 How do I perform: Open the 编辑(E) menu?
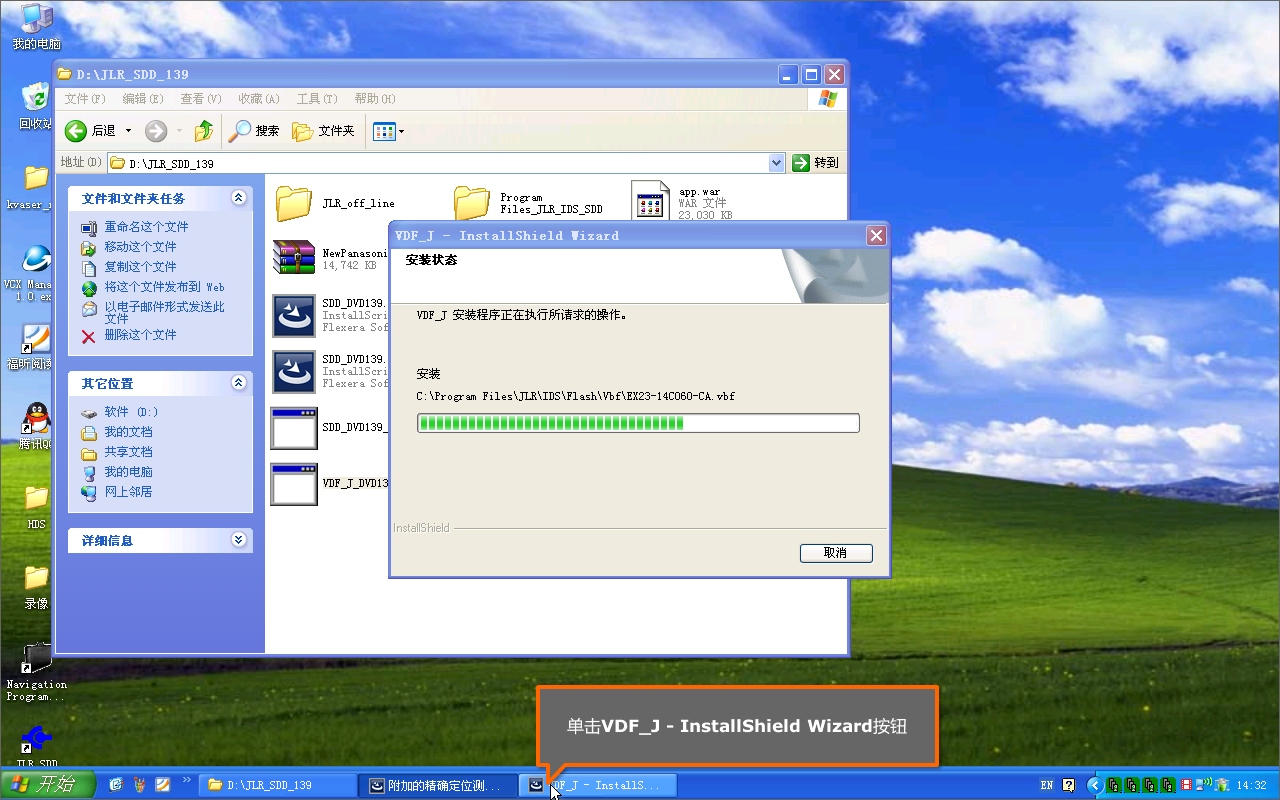[x=143, y=99]
